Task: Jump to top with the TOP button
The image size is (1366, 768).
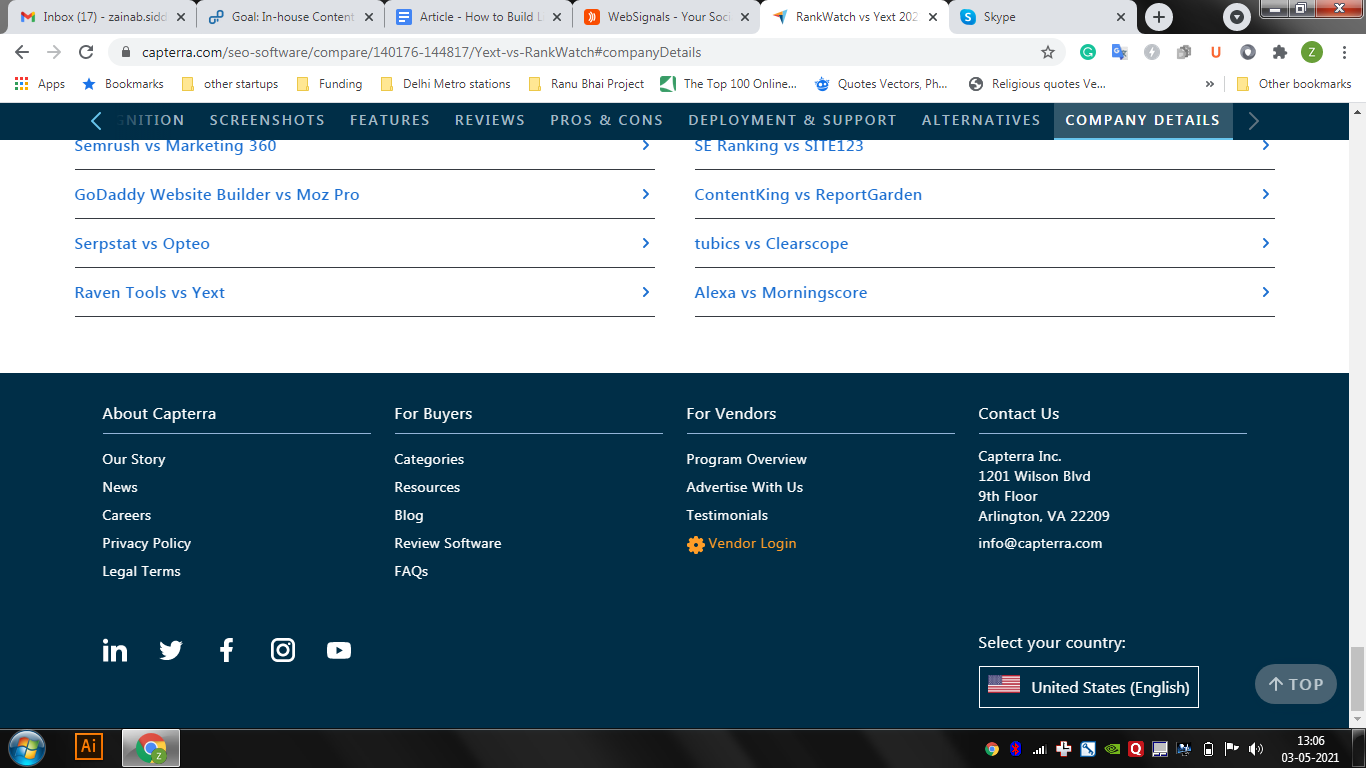Action: click(1296, 684)
